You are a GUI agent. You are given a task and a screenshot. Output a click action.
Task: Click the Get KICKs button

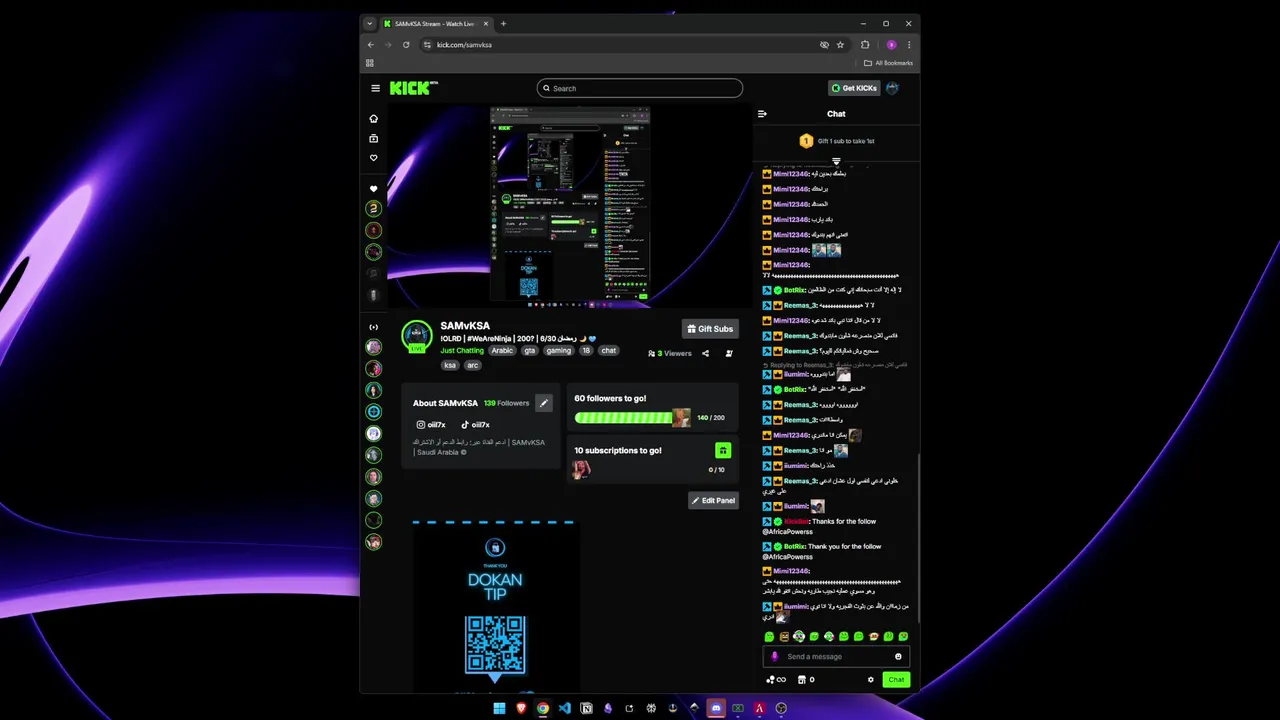point(854,88)
